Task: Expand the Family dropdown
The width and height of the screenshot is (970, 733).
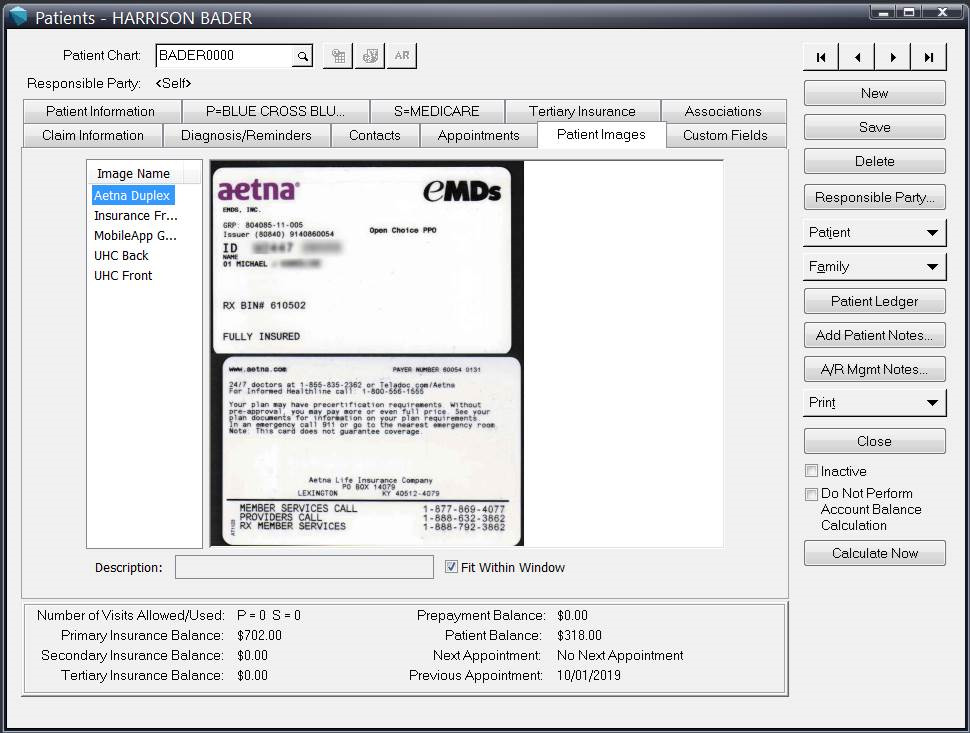Action: [x=875, y=267]
